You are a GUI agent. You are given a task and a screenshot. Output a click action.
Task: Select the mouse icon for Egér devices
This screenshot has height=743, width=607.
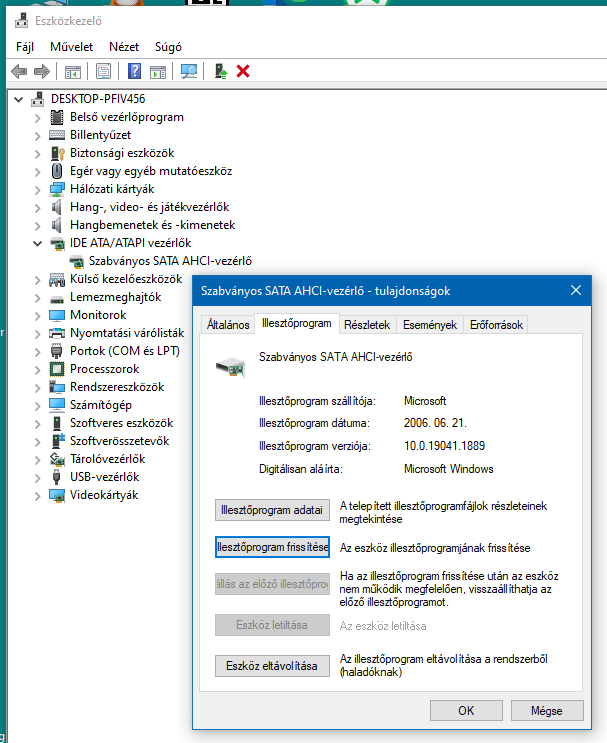tap(57, 171)
